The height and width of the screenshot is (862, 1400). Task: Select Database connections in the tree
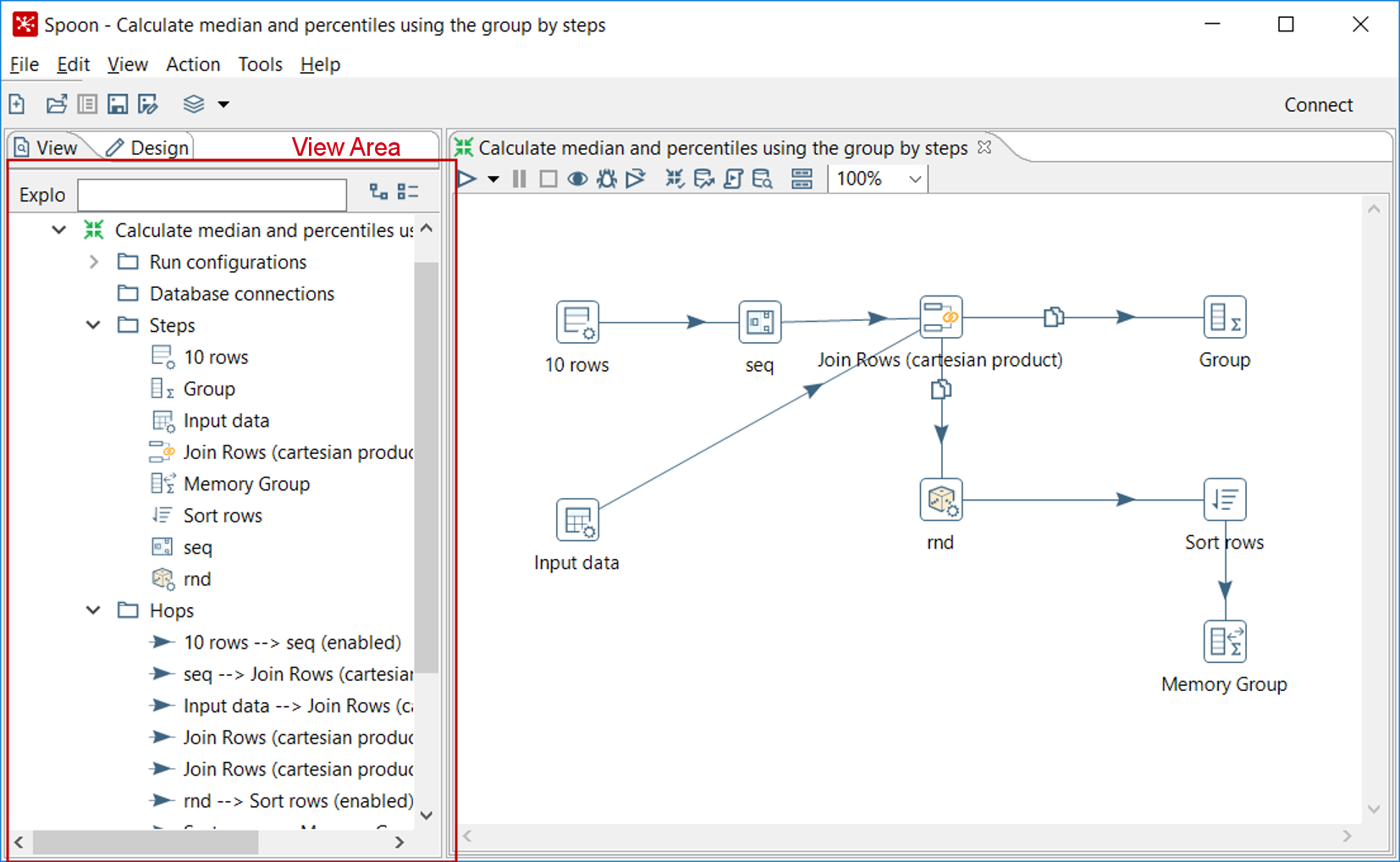[242, 294]
